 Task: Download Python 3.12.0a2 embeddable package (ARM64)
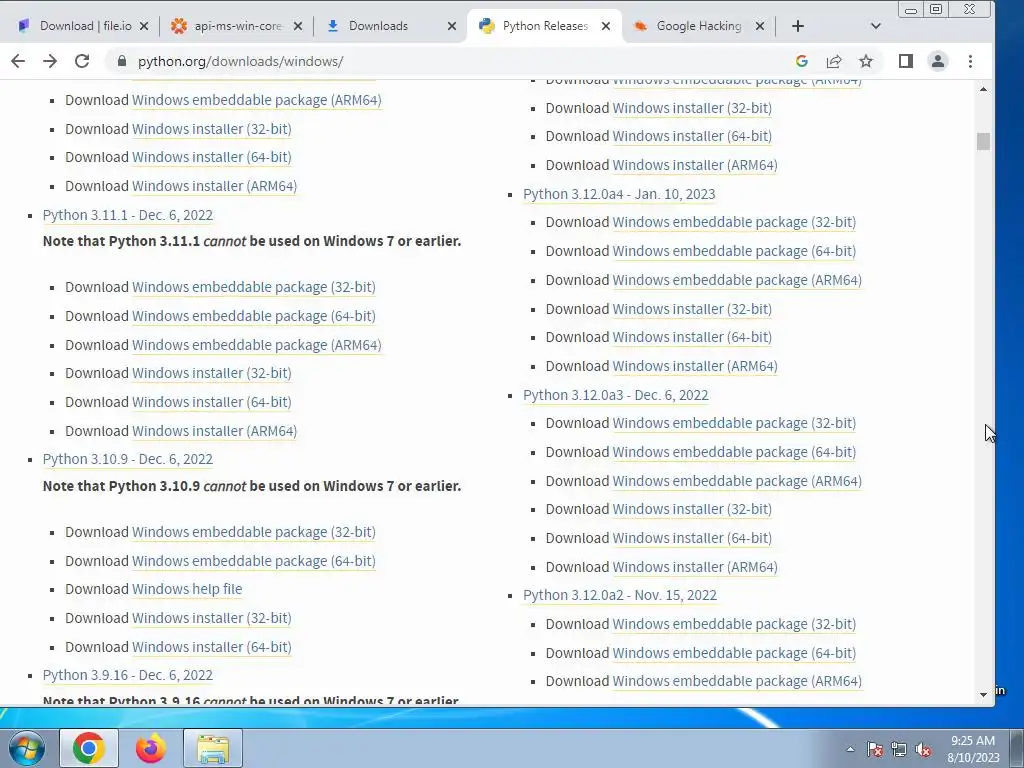click(737, 680)
